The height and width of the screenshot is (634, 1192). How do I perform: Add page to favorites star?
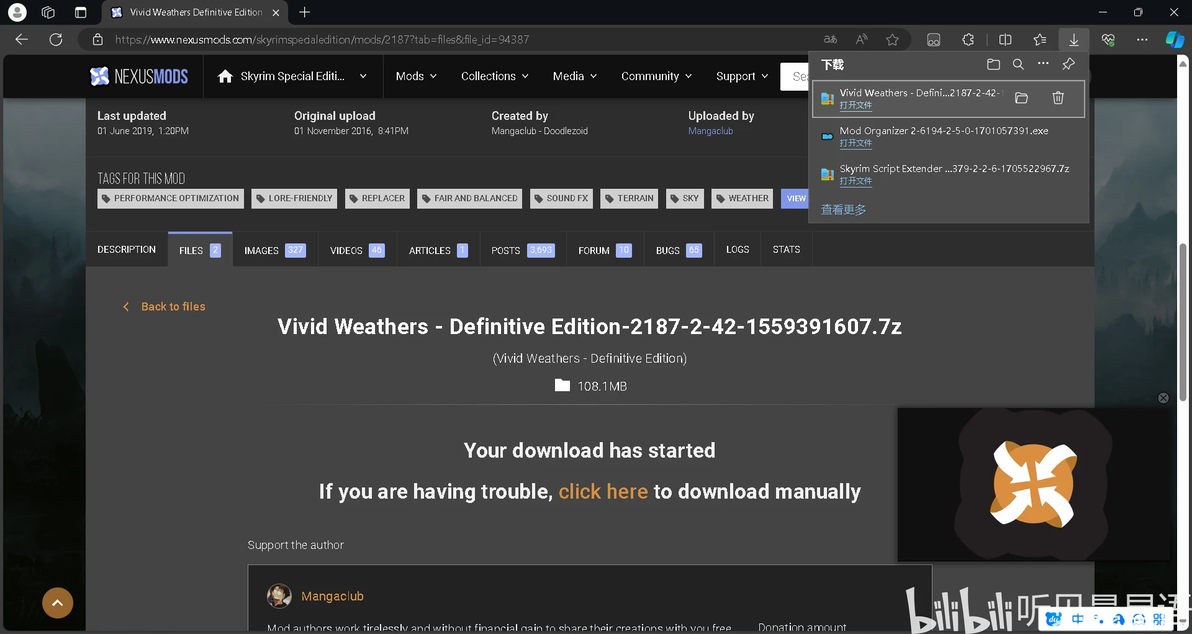point(892,40)
